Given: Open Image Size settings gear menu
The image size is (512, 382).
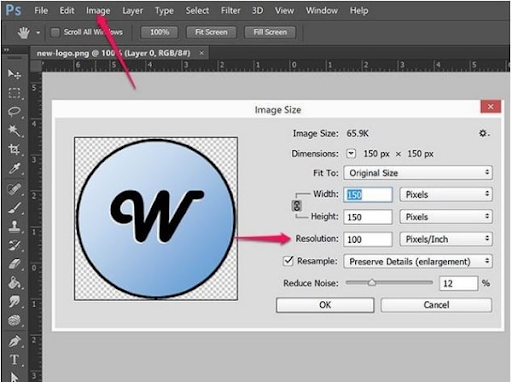Looking at the screenshot, I should click(484, 133).
